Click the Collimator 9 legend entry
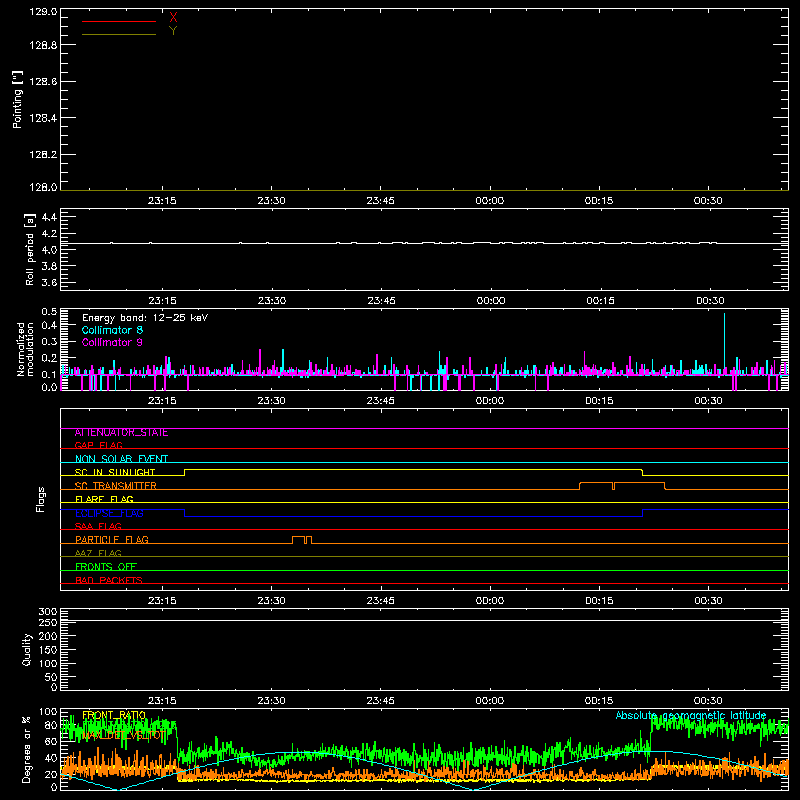Viewport: 800px width, 800px height. coord(112,342)
